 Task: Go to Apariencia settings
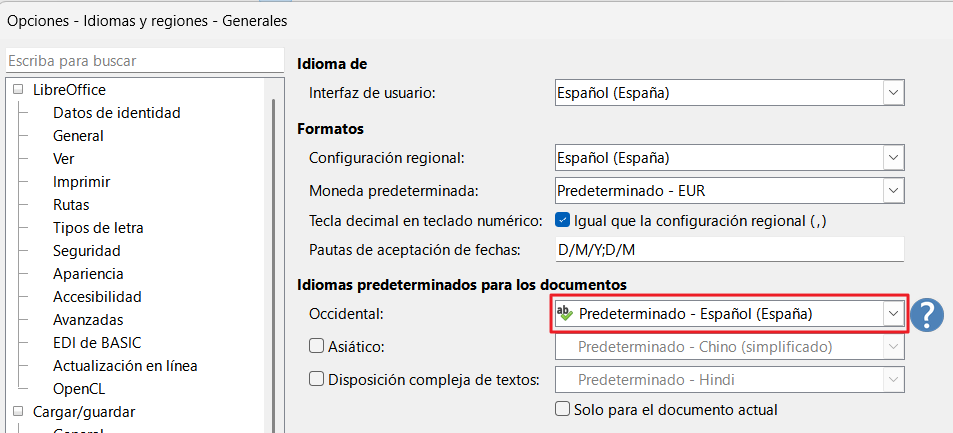[x=88, y=274]
